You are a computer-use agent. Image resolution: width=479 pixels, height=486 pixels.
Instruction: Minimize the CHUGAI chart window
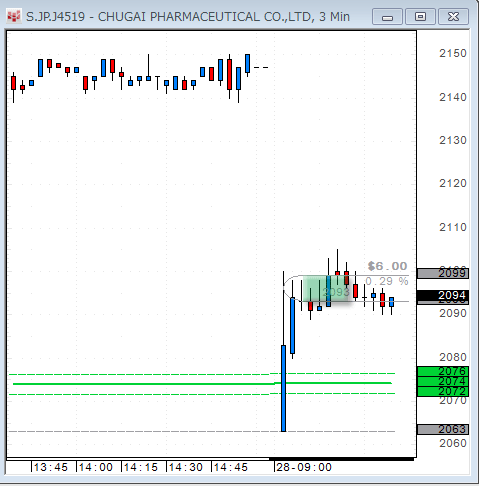(387, 17)
